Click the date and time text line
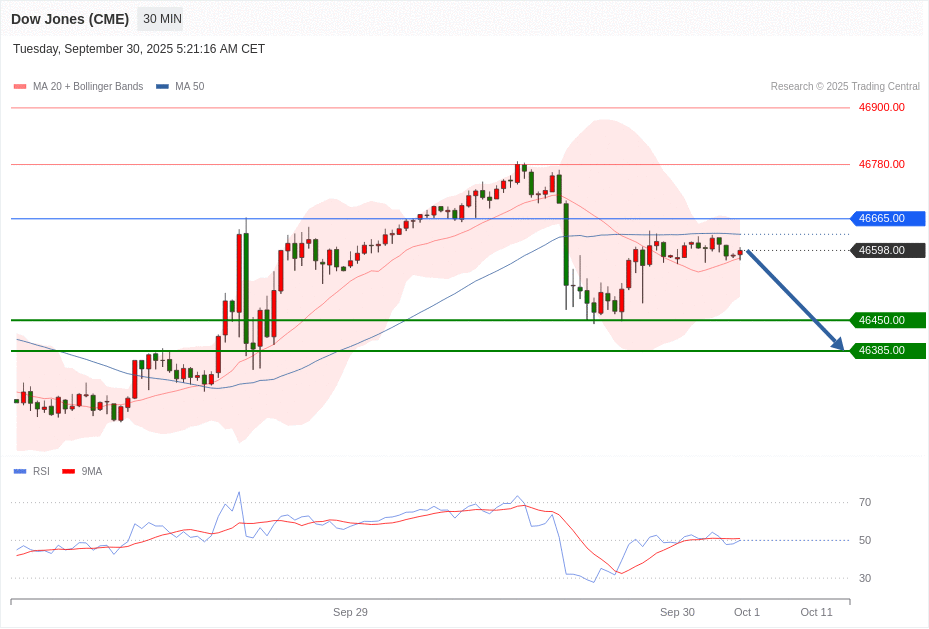 click(x=139, y=49)
